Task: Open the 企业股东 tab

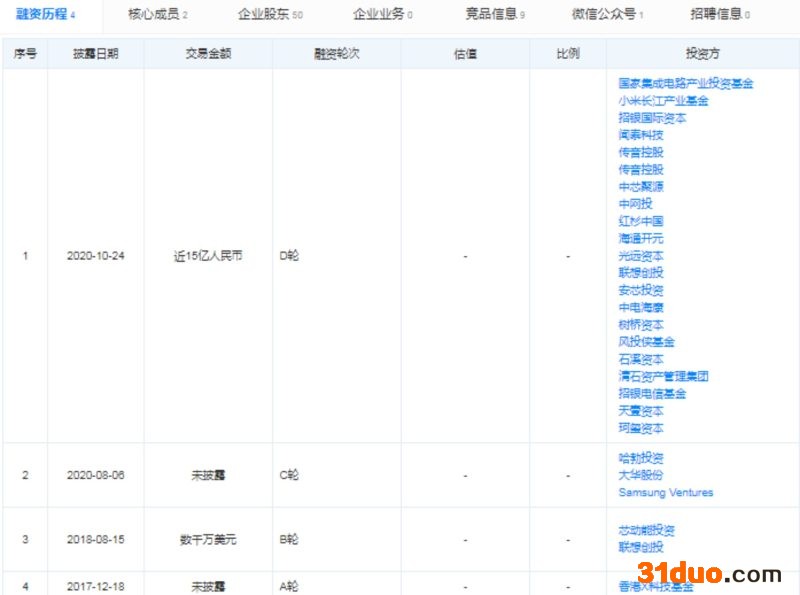Action: [x=270, y=15]
